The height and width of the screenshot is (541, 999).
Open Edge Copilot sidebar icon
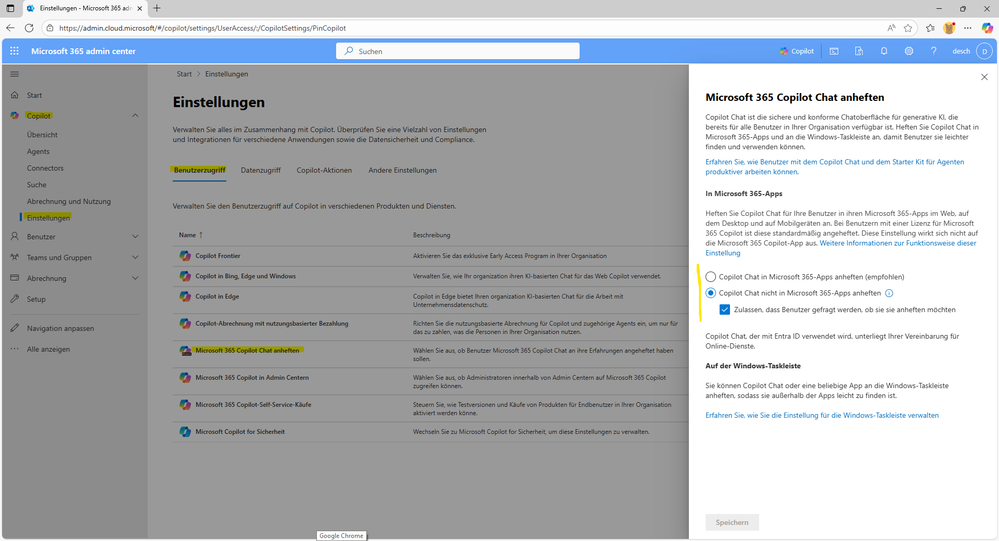click(987, 28)
